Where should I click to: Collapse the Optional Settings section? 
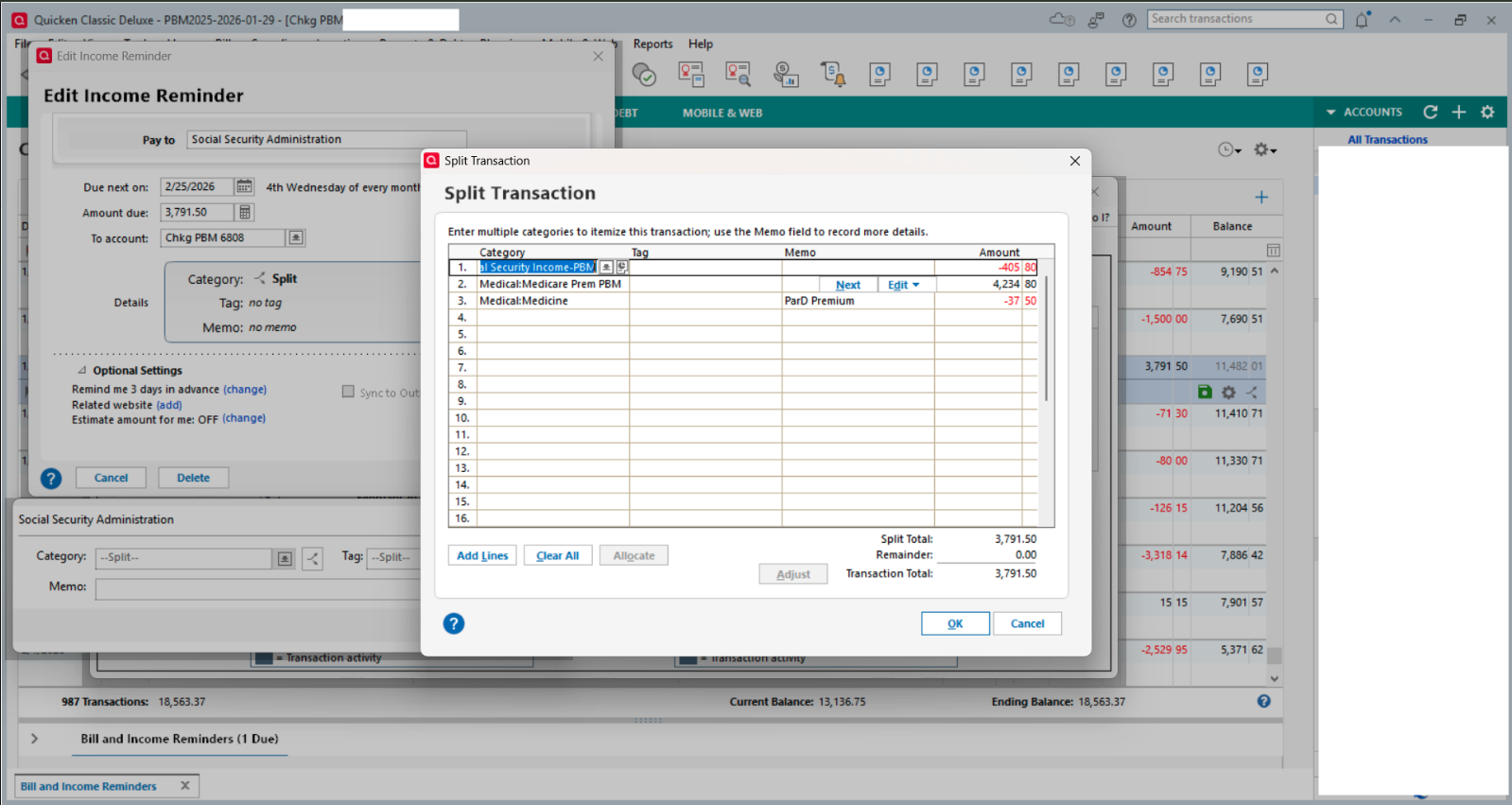tap(82, 370)
